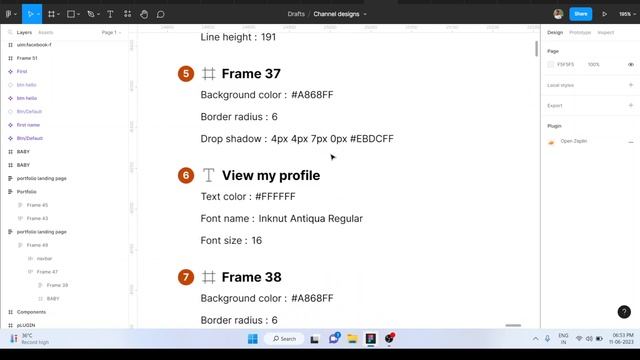Select the Hand tool

click(144, 14)
